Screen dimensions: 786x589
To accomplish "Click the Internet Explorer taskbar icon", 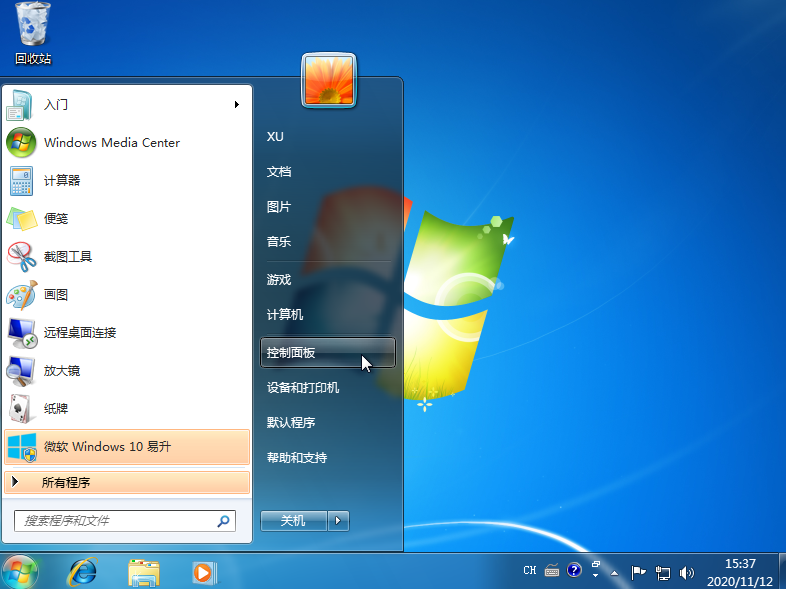I will tap(83, 571).
